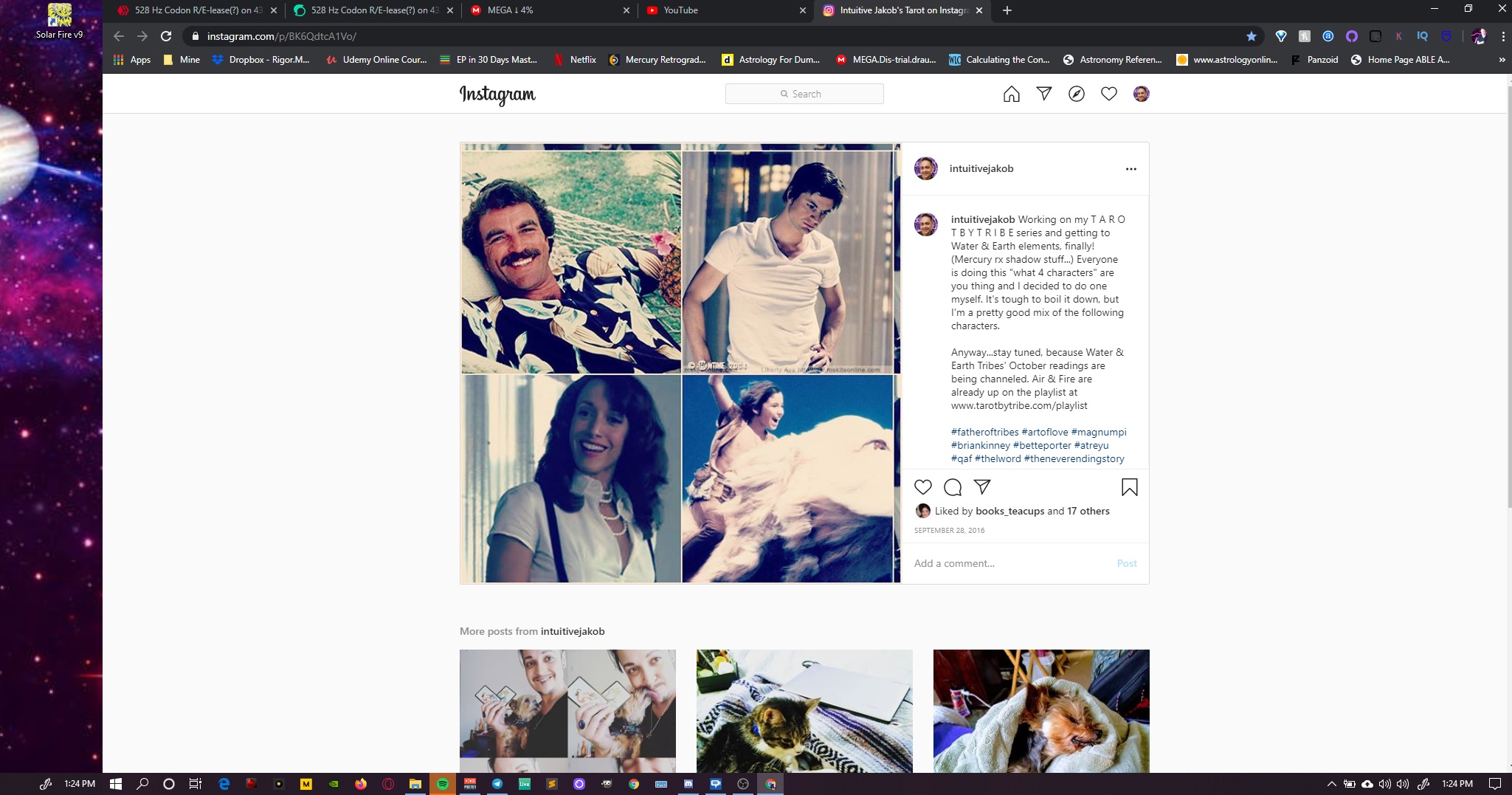Click the Instagram search field
Screen dimensions: 1512x795
tap(804, 94)
